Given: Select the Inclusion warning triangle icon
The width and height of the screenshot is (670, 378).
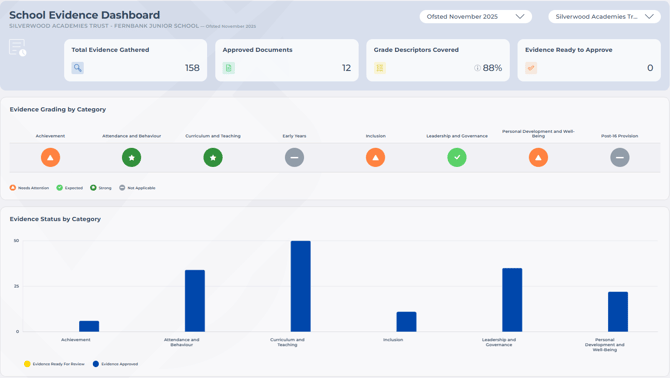Looking at the screenshot, I should (376, 158).
